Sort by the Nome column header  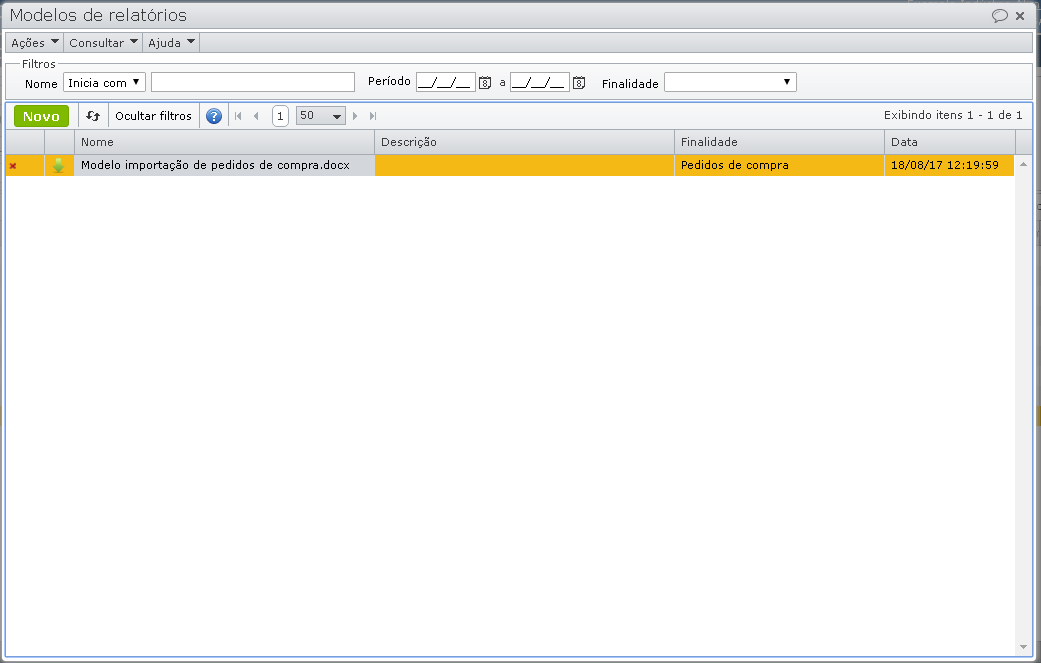tap(224, 142)
